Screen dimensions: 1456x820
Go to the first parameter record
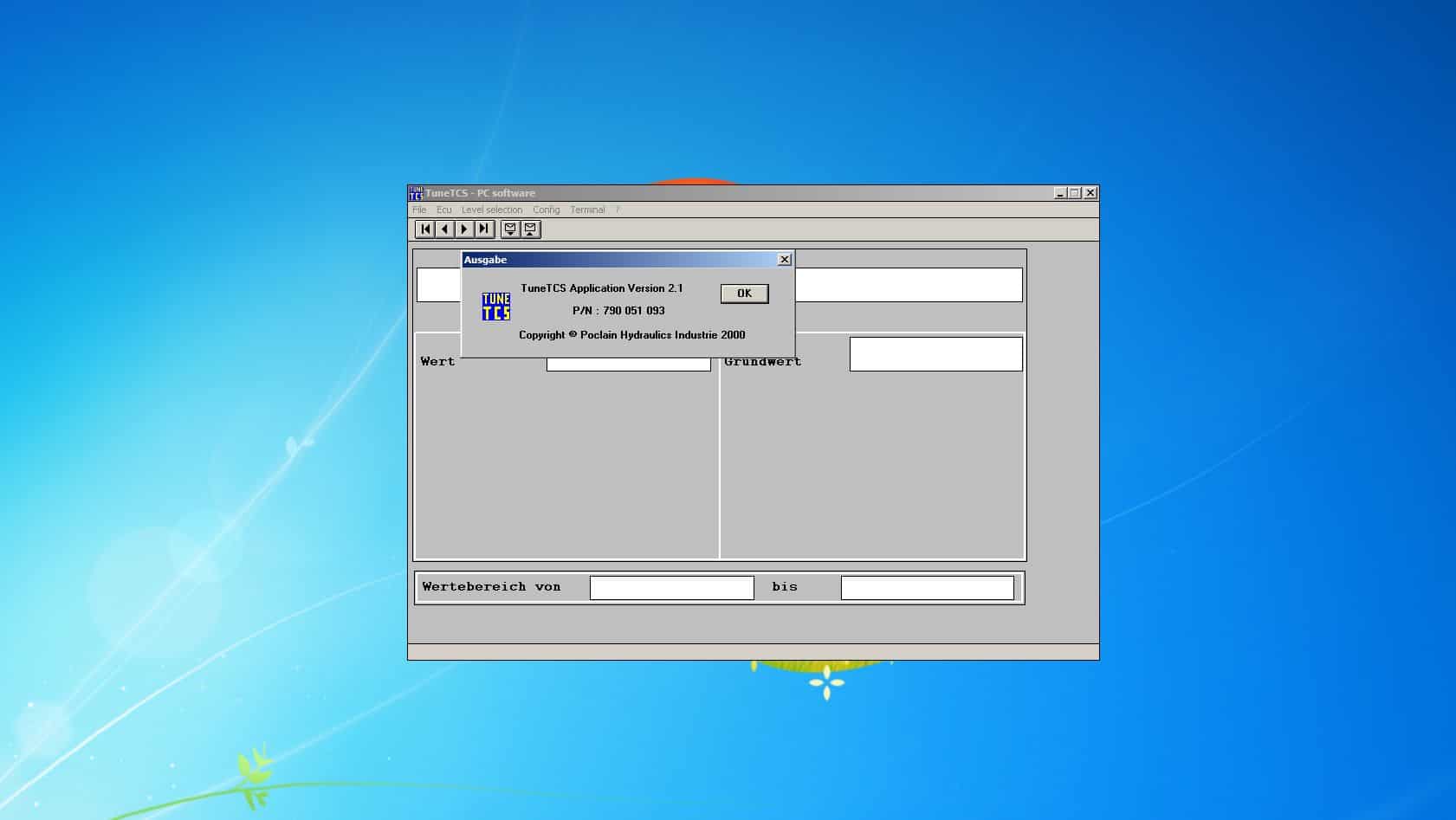point(425,229)
